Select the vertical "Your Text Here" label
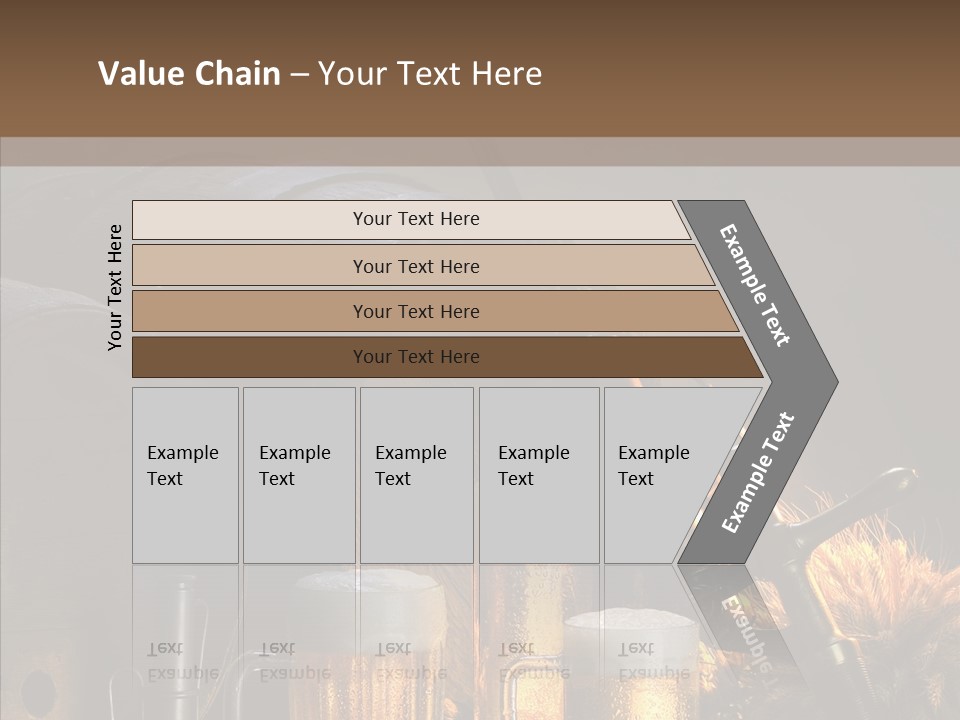The height and width of the screenshot is (720, 960). (x=115, y=288)
